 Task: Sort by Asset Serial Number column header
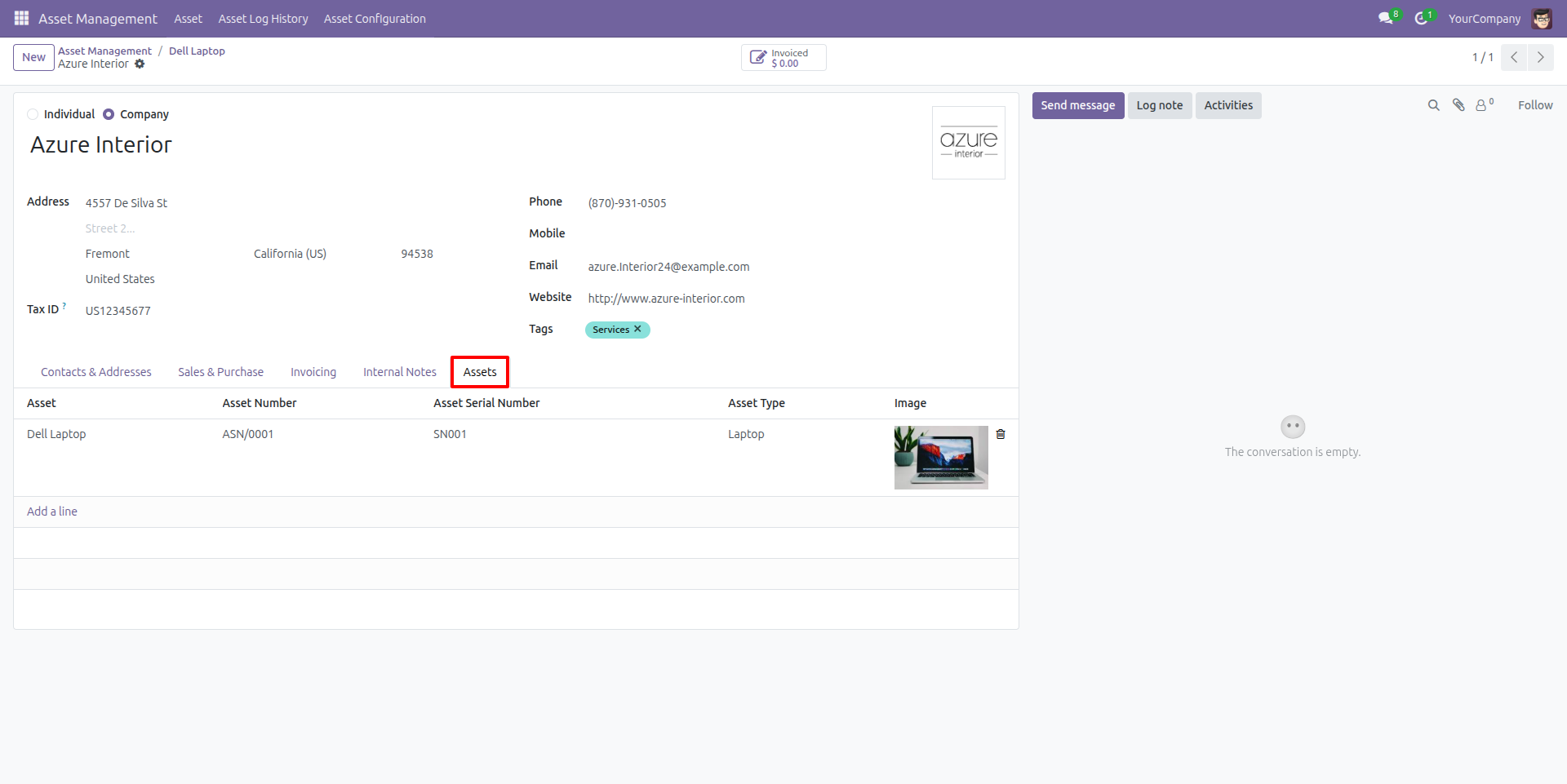tap(486, 403)
